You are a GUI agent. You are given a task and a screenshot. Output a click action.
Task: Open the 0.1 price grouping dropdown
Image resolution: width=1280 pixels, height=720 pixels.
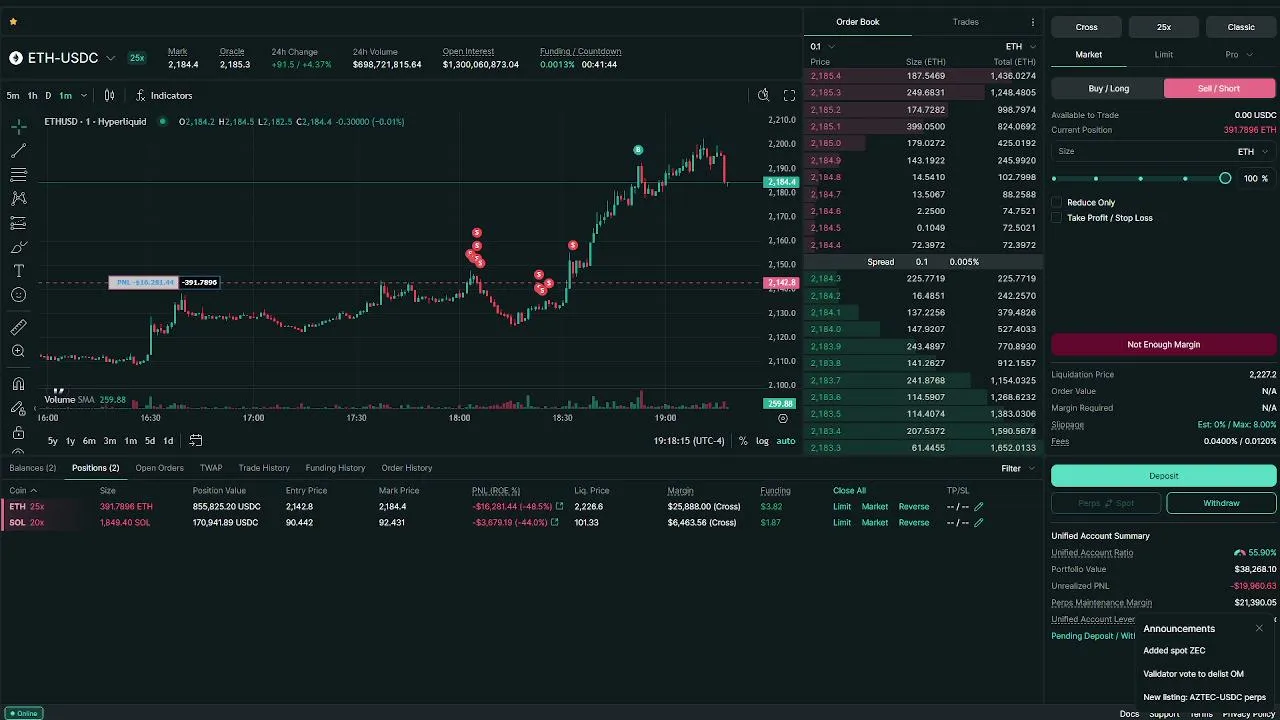click(x=822, y=46)
